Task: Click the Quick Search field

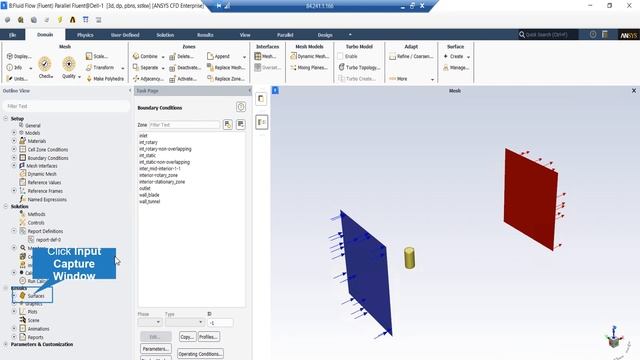Action: [x=548, y=35]
